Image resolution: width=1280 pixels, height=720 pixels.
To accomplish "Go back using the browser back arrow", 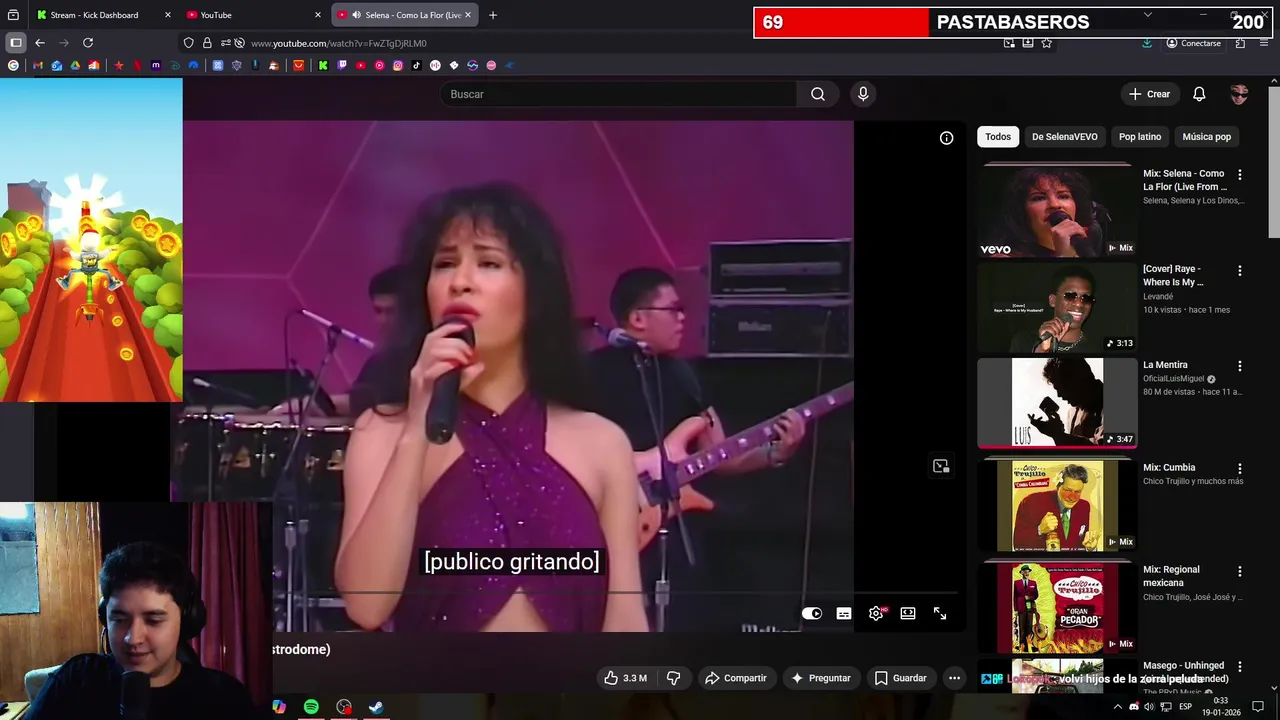I will coord(40,43).
